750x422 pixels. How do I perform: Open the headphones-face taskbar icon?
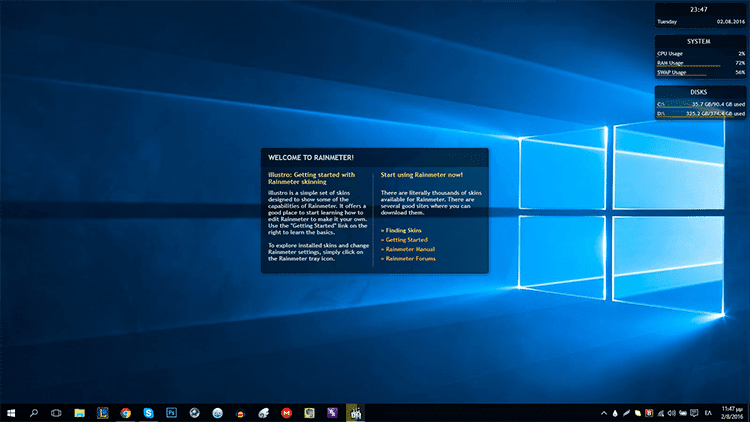(x=240, y=413)
